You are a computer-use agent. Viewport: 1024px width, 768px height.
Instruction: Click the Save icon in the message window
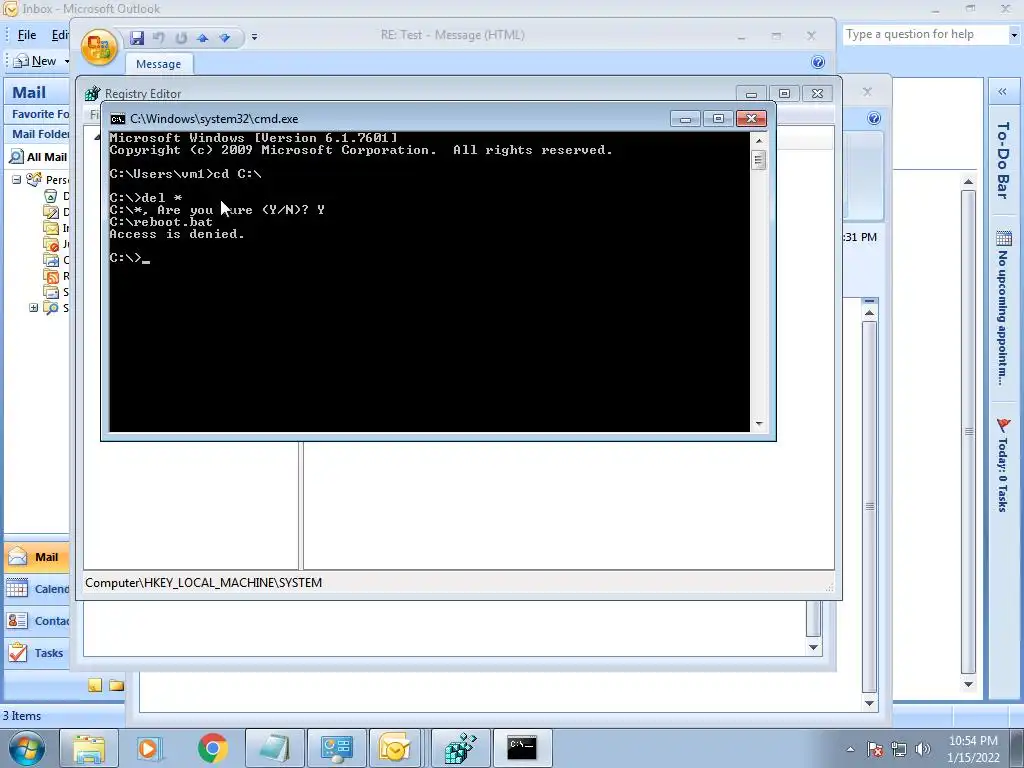pyautogui.click(x=136, y=38)
